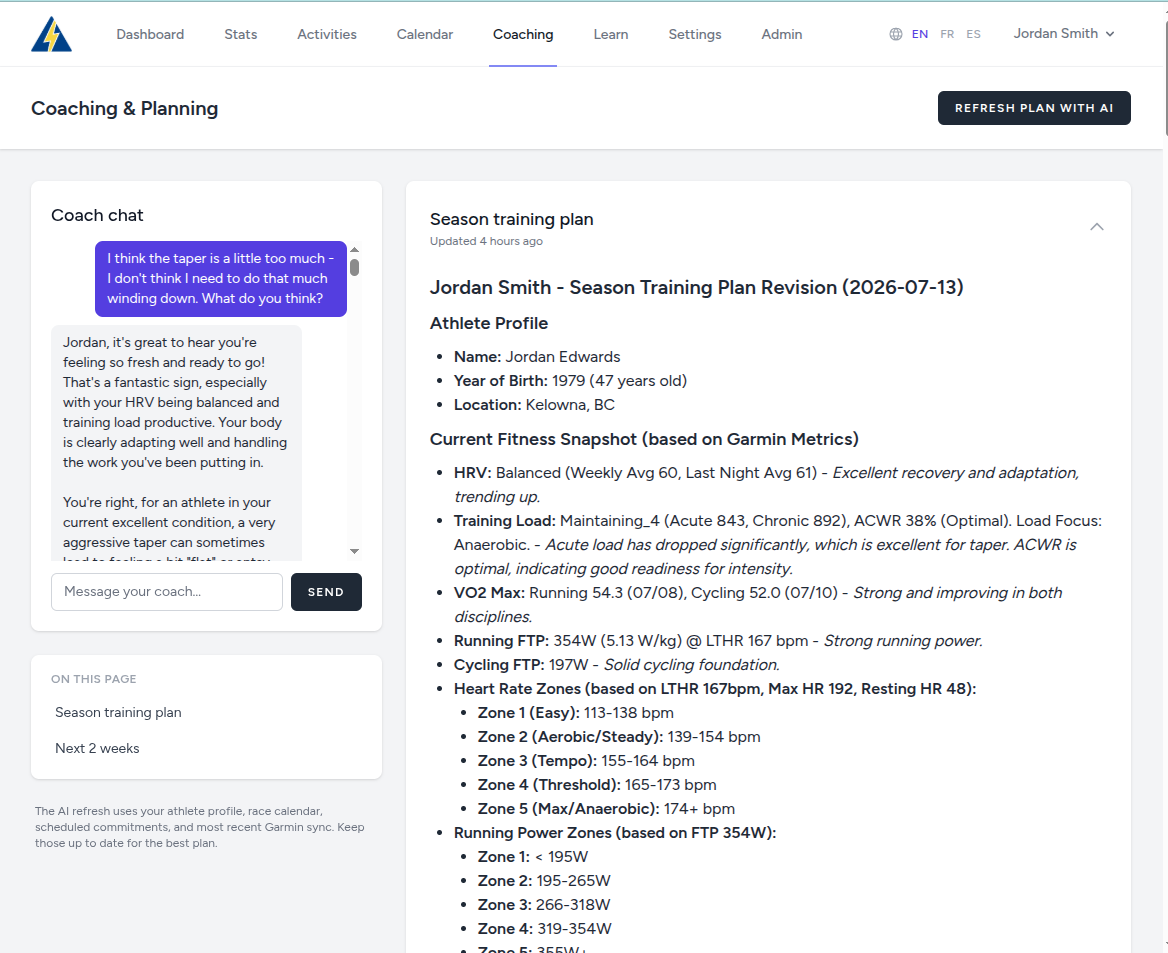Viewport: 1168px width, 953px height.
Task: Send the coach chat message
Action: click(326, 592)
